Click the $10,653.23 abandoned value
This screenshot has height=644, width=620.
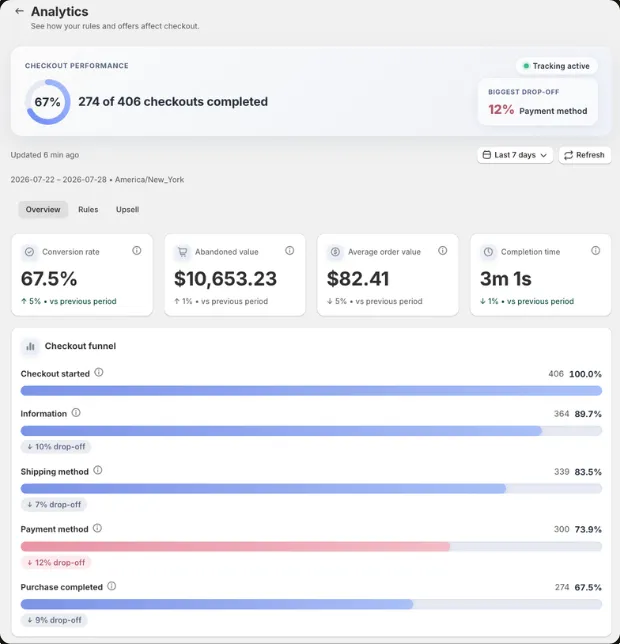pyautogui.click(x=225, y=278)
